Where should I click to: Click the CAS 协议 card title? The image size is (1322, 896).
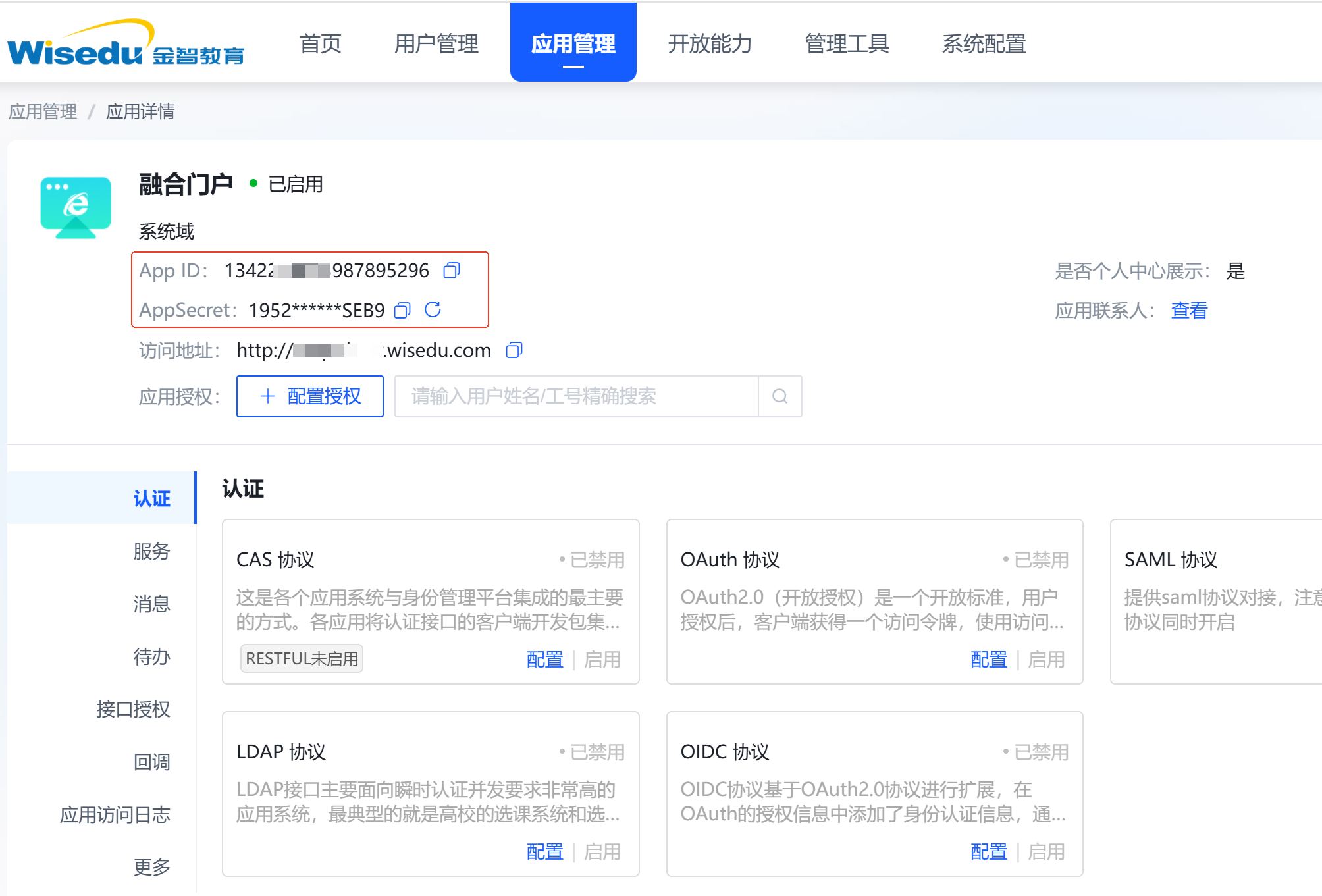[x=275, y=560]
